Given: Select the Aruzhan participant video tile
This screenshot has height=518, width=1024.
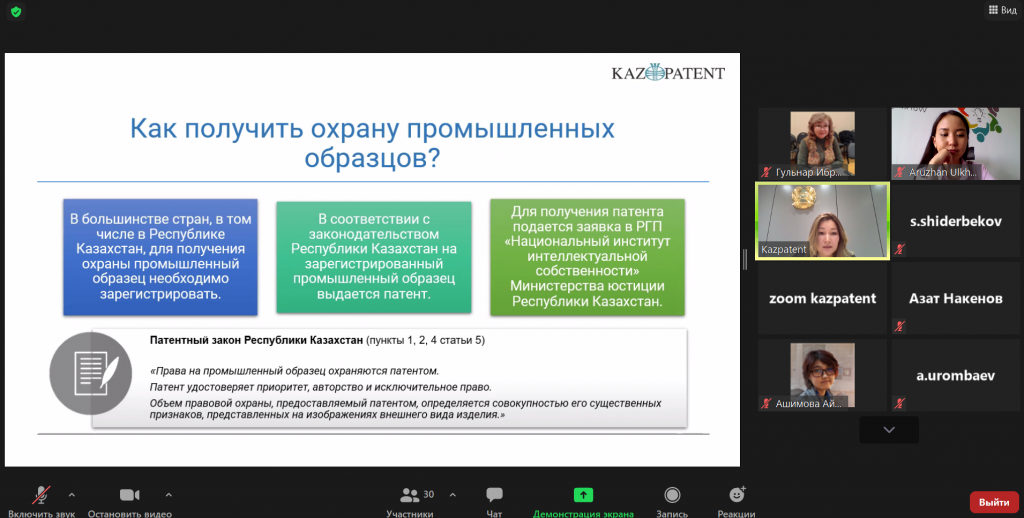Looking at the screenshot, I should [955, 144].
